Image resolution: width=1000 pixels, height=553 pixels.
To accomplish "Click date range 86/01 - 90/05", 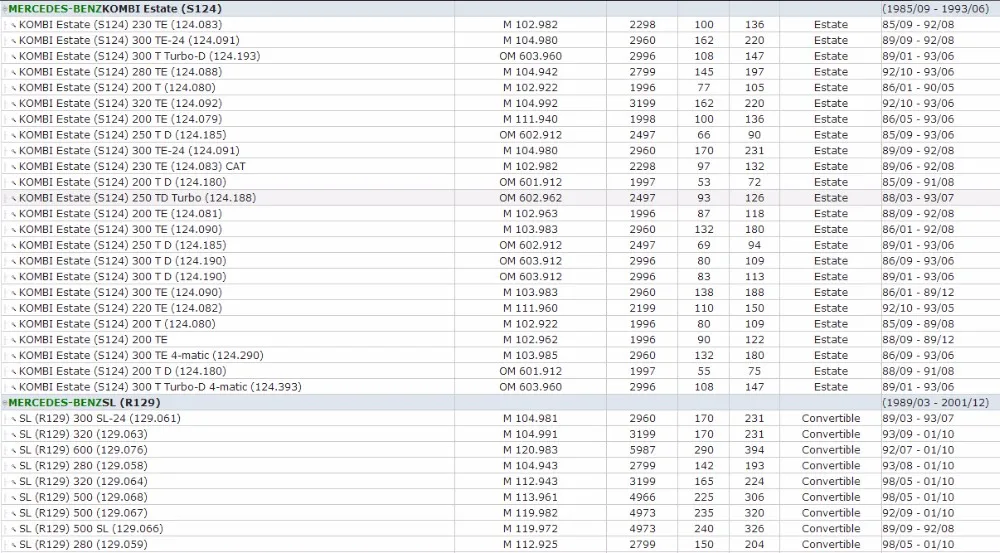I will [918, 87].
